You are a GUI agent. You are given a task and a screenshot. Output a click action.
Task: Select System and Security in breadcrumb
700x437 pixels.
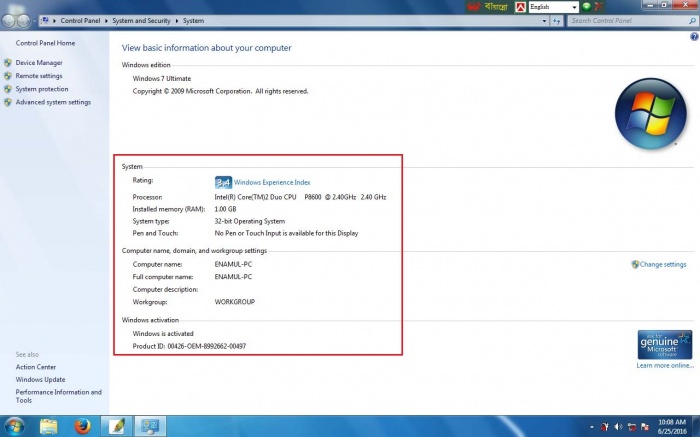point(141,21)
